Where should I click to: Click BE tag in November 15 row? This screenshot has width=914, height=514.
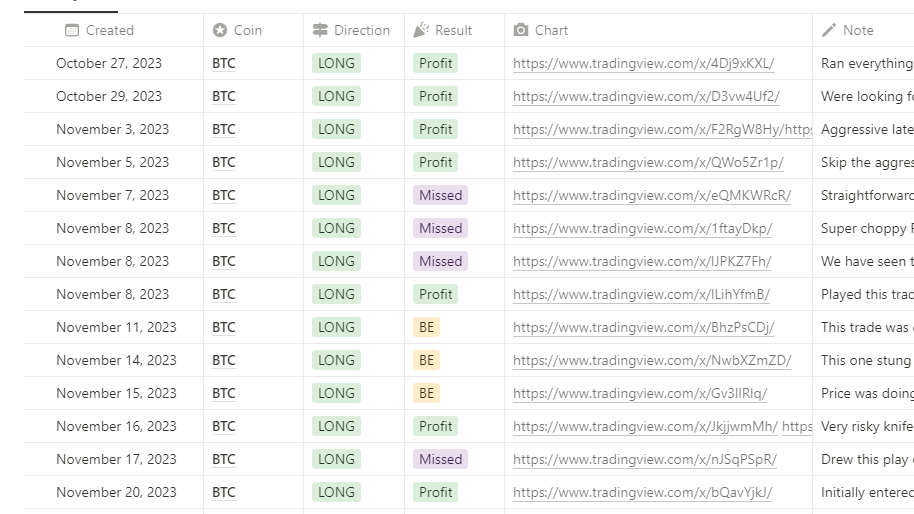pos(426,393)
